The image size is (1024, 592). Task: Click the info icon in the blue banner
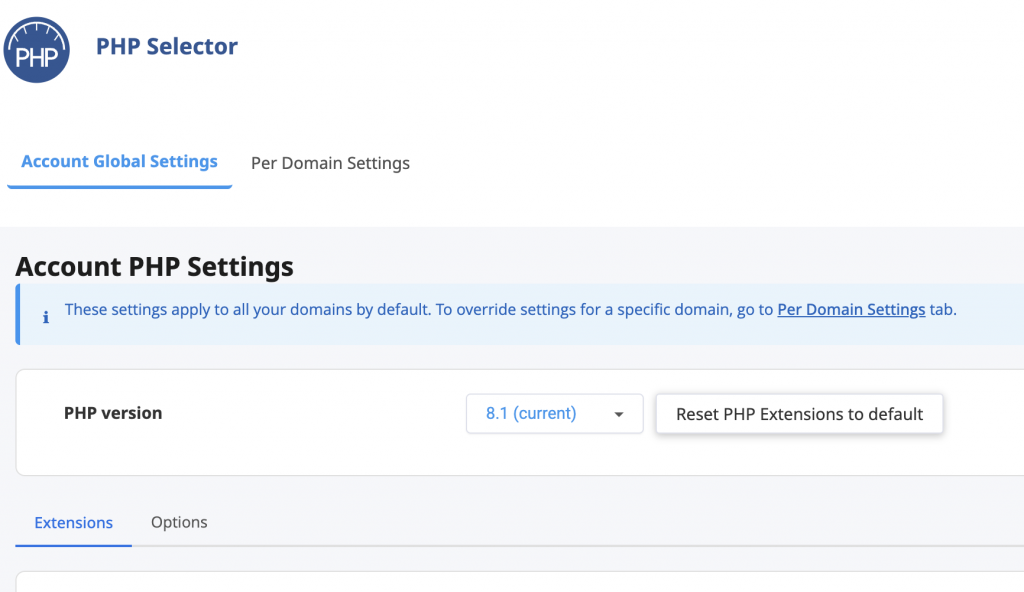tap(46, 318)
